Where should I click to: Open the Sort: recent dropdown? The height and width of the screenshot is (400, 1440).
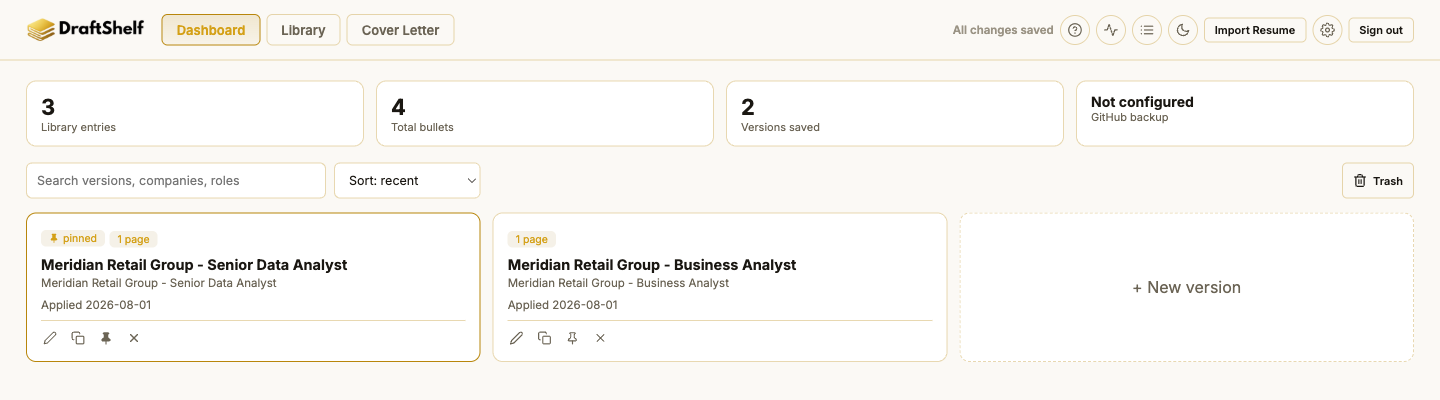click(x=407, y=181)
